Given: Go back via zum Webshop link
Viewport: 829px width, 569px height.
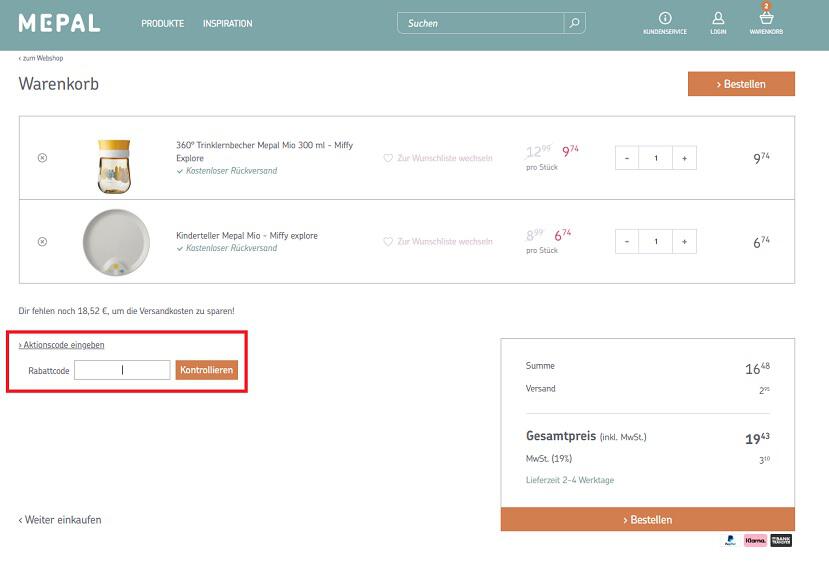Looking at the screenshot, I should coord(41,58).
